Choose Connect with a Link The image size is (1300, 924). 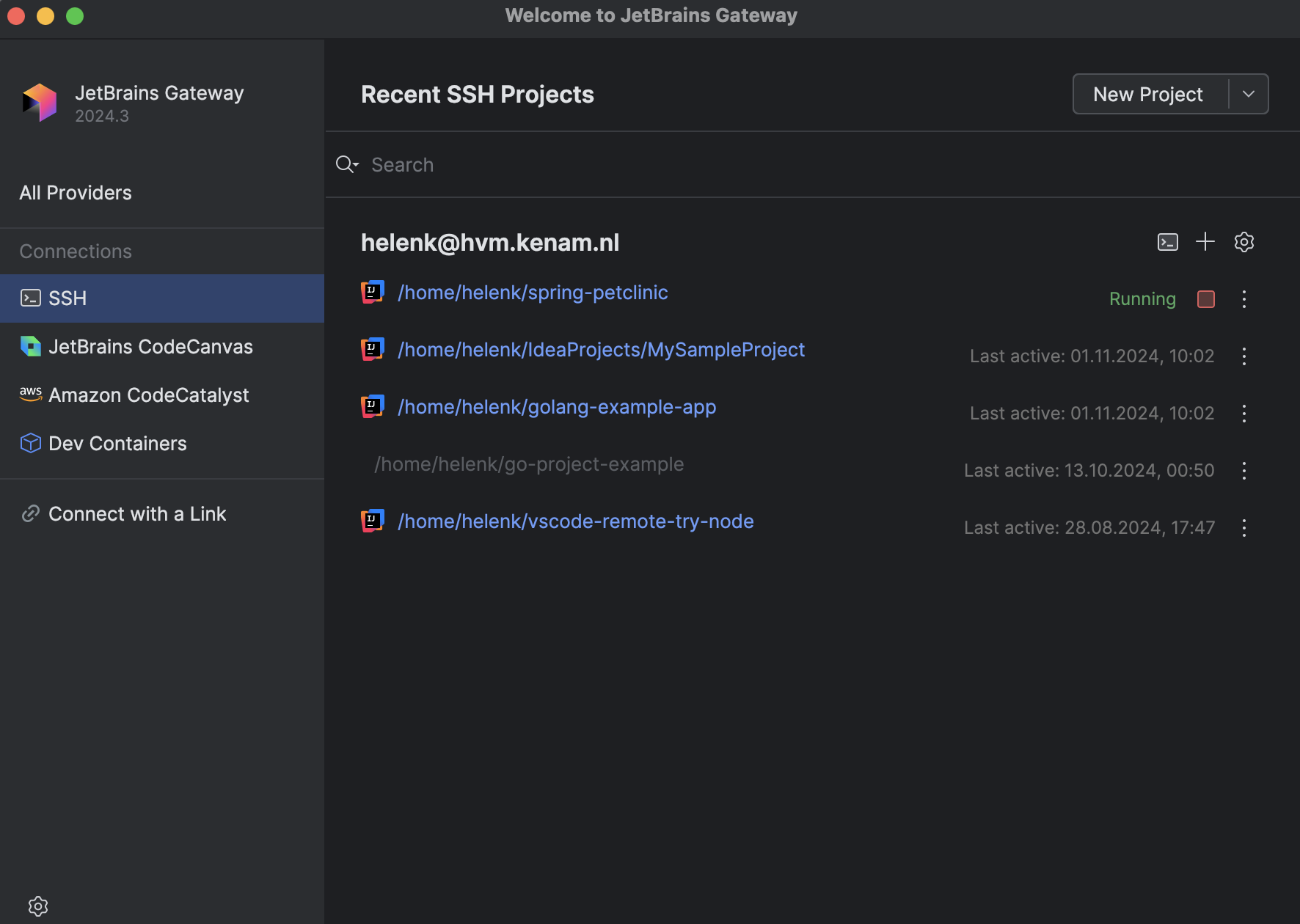[x=137, y=514]
